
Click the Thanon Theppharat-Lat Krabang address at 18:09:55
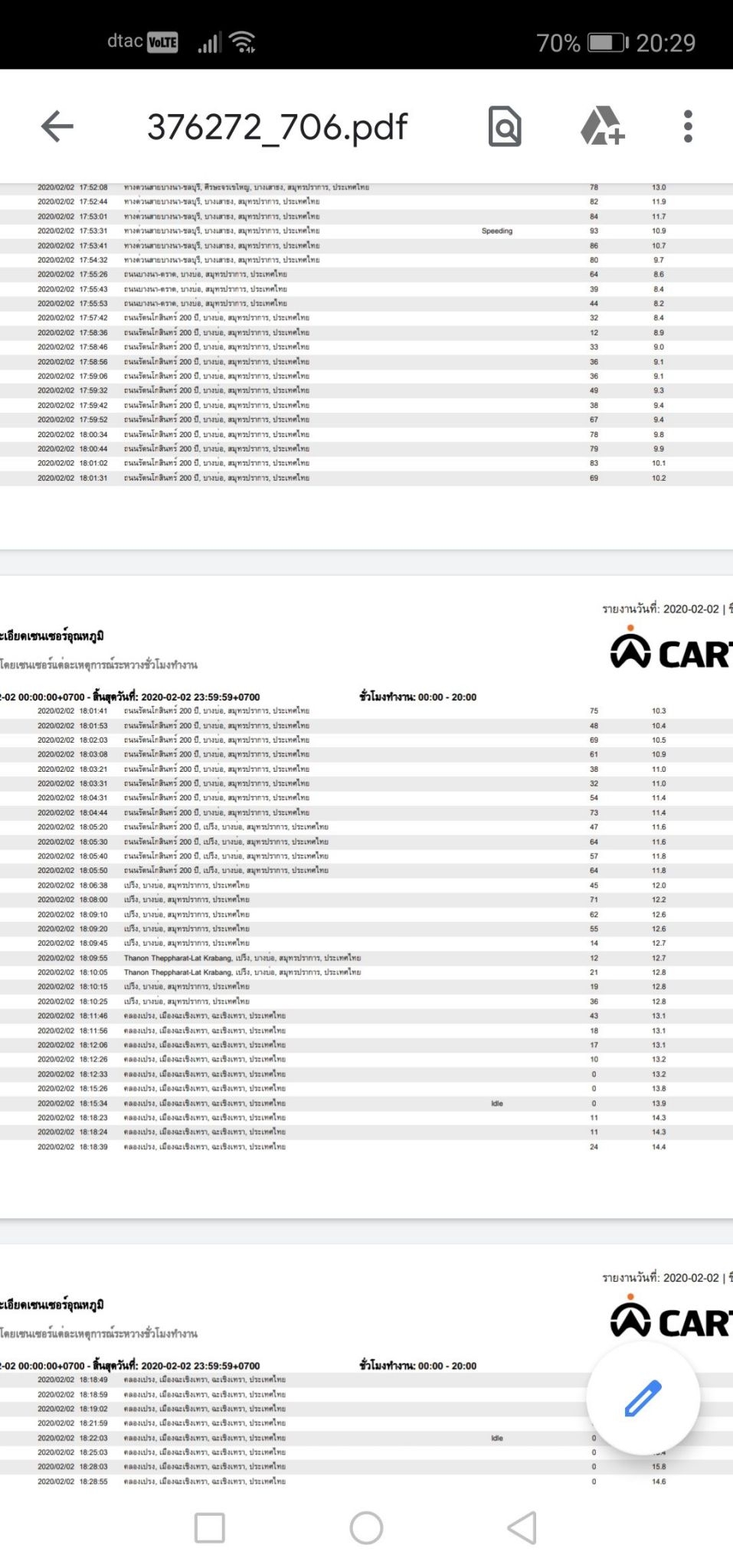tap(242, 958)
